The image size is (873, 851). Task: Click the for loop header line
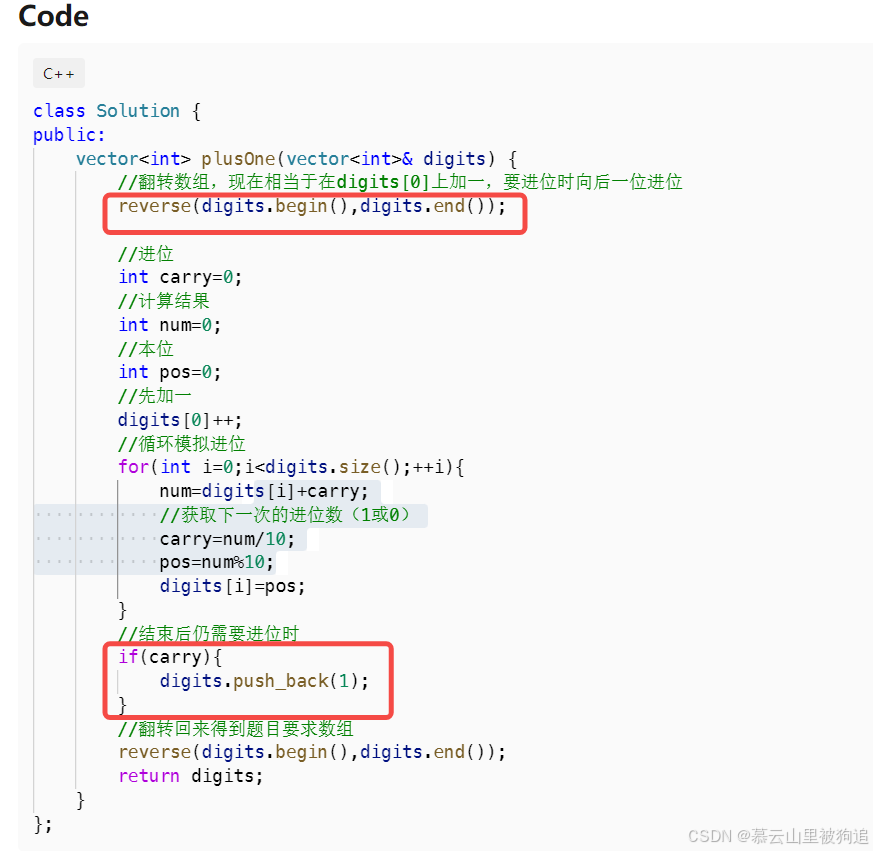291,467
